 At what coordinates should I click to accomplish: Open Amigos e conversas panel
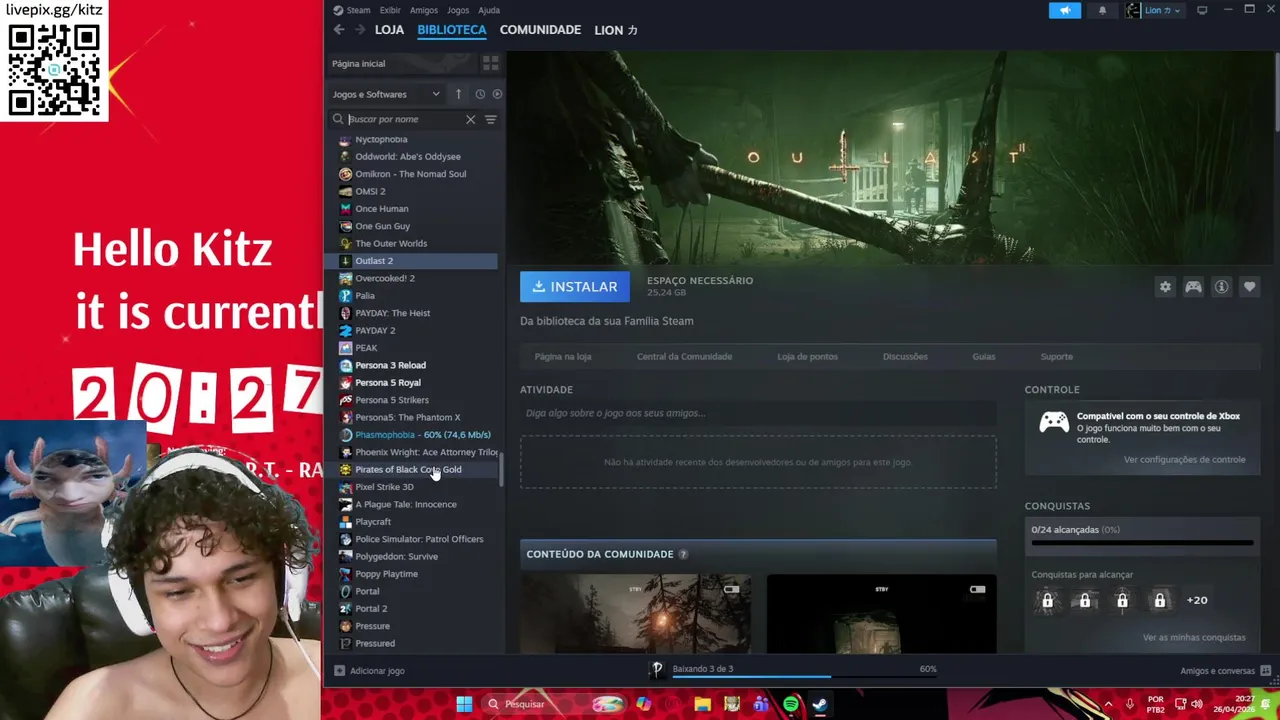[x=1225, y=671]
